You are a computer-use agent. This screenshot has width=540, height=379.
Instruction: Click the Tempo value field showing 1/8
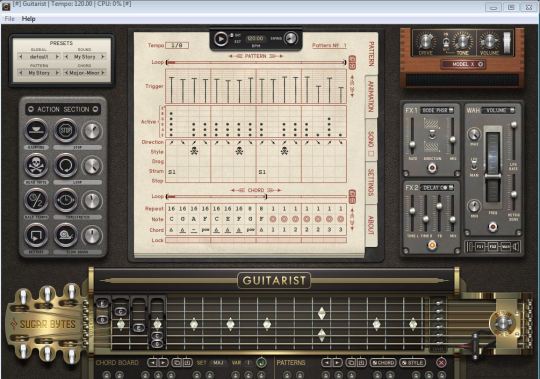[x=177, y=45]
